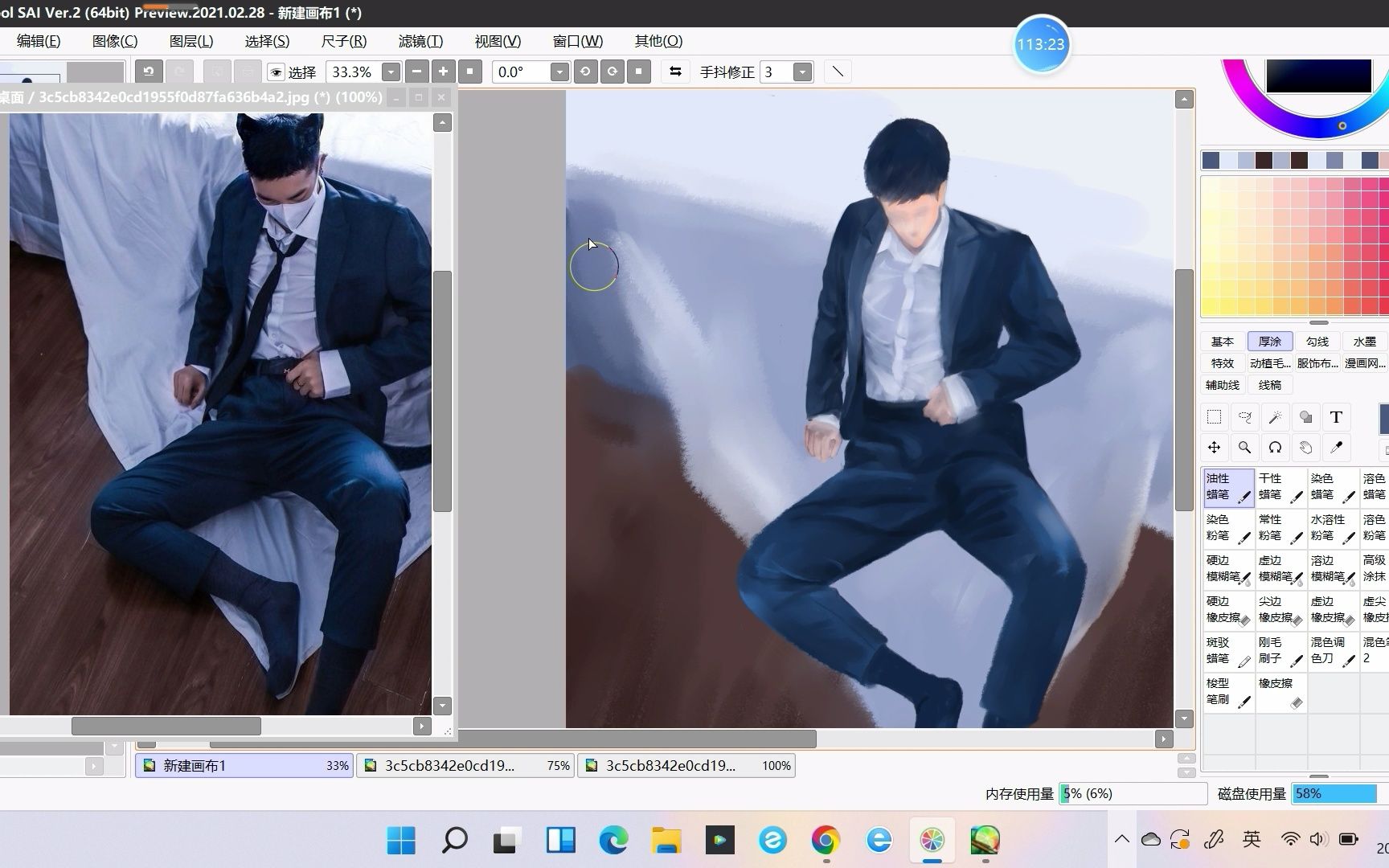Click the straight line drawing mode icon

click(x=838, y=72)
